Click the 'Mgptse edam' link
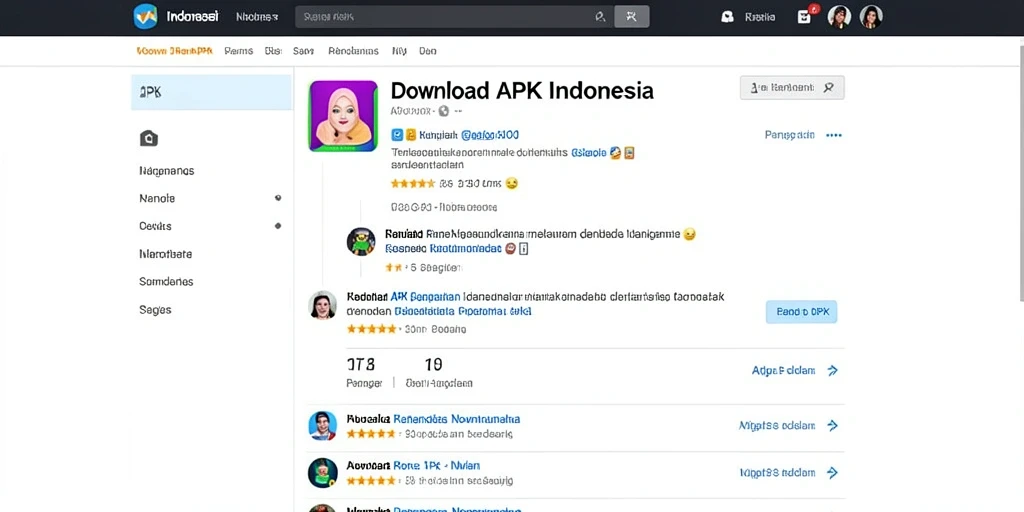The width and height of the screenshot is (1024, 512). click(x=777, y=426)
